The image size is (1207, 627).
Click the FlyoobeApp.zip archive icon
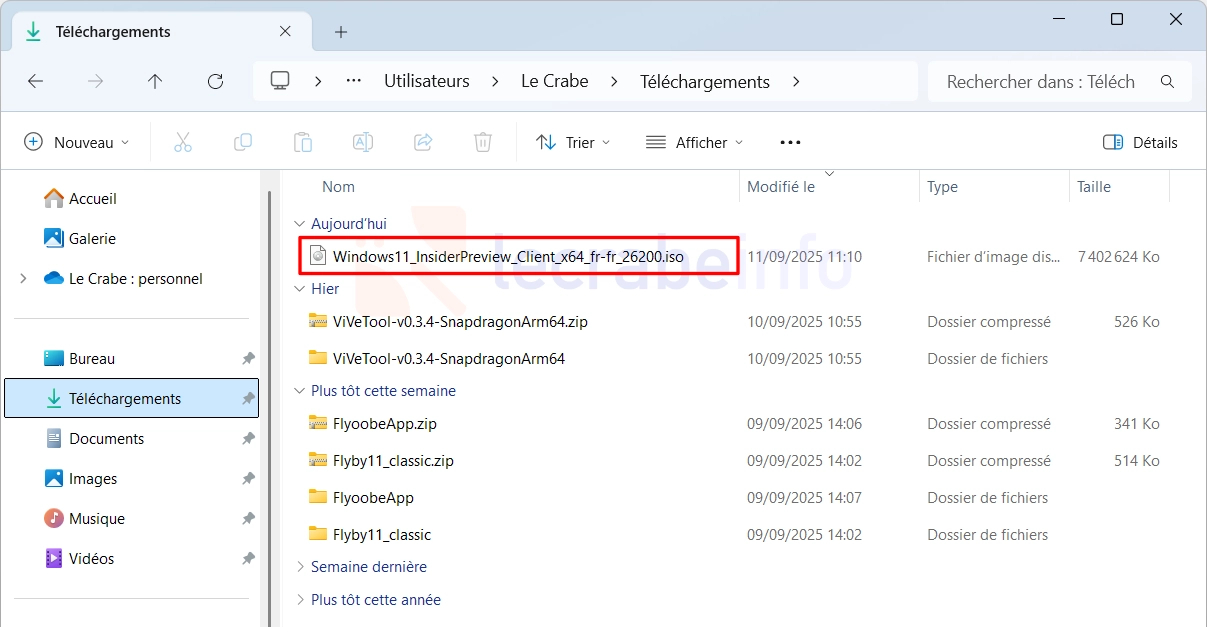318,423
